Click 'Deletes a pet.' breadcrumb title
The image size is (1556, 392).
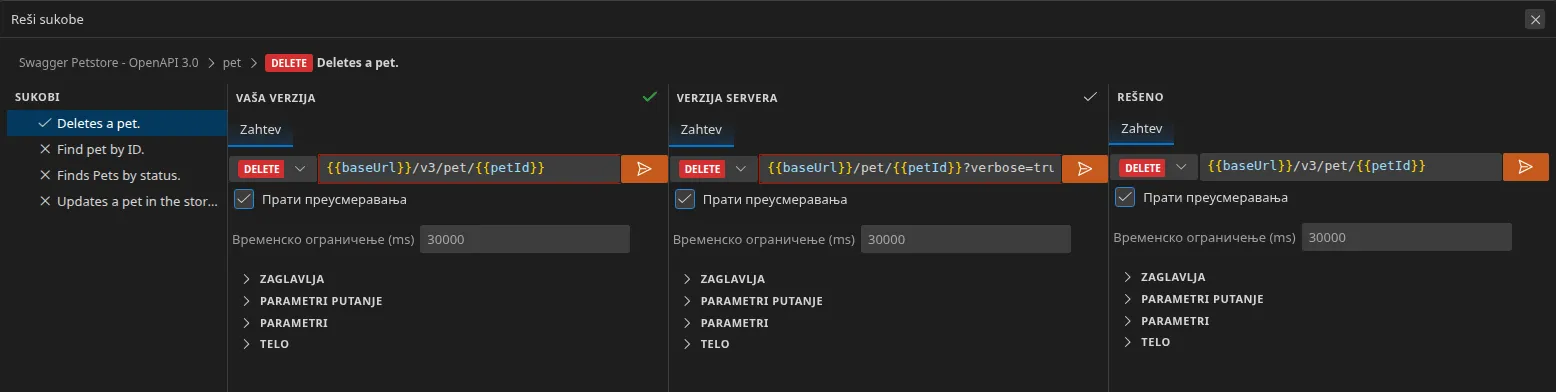pos(357,63)
